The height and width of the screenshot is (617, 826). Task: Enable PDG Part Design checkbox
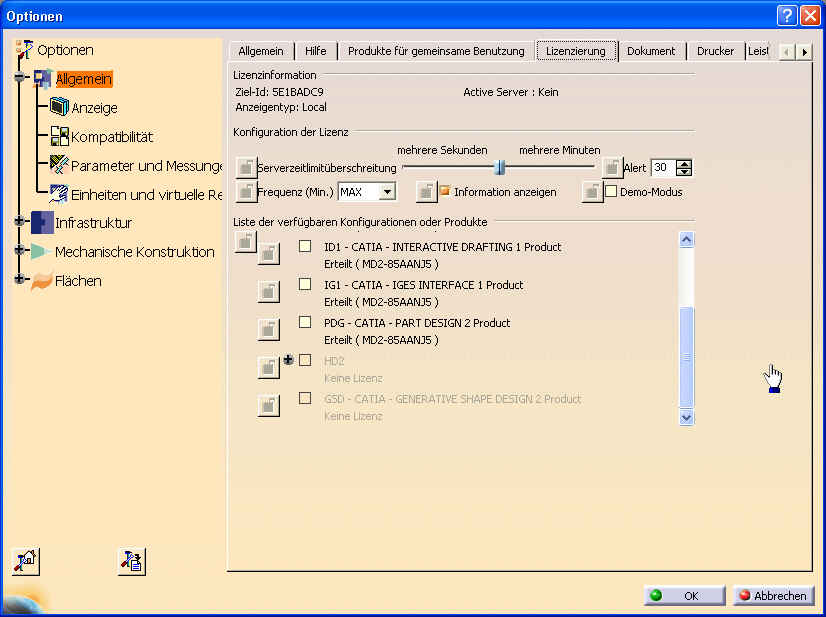click(304, 322)
